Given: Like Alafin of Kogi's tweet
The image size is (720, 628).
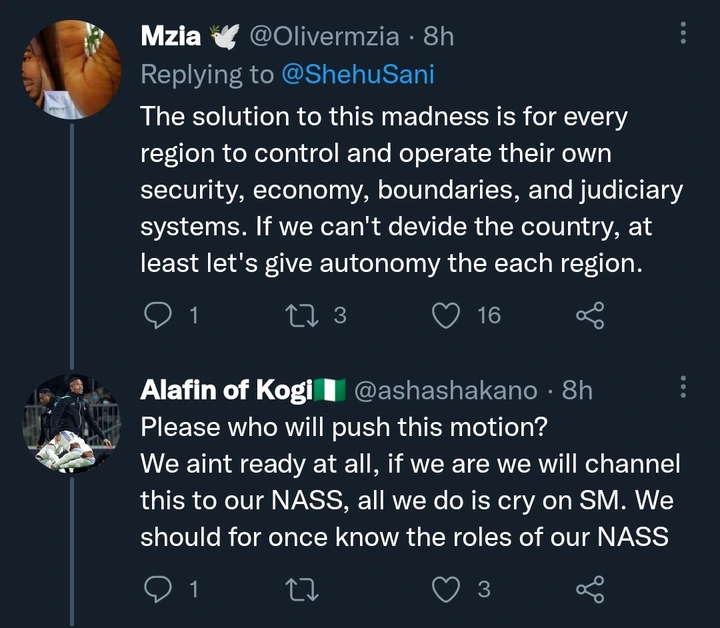Looking at the screenshot, I should (x=444, y=590).
